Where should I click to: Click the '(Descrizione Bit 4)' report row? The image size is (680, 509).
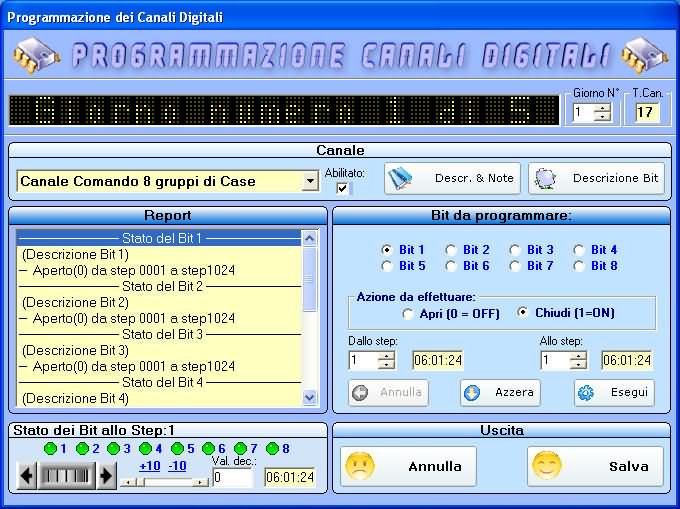coord(159,398)
